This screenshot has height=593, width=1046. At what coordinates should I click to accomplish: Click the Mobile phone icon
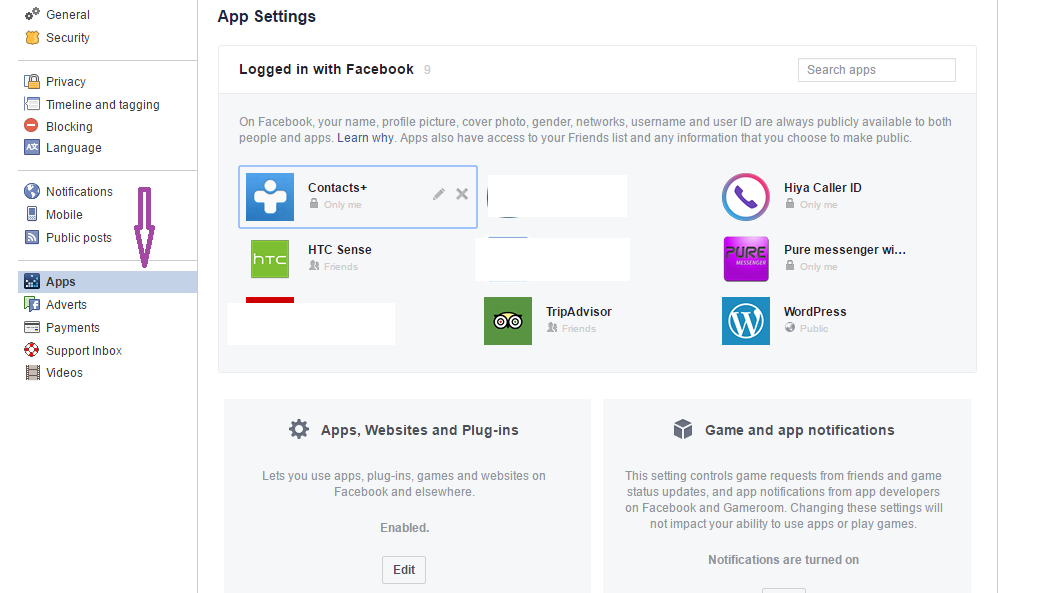pos(32,214)
